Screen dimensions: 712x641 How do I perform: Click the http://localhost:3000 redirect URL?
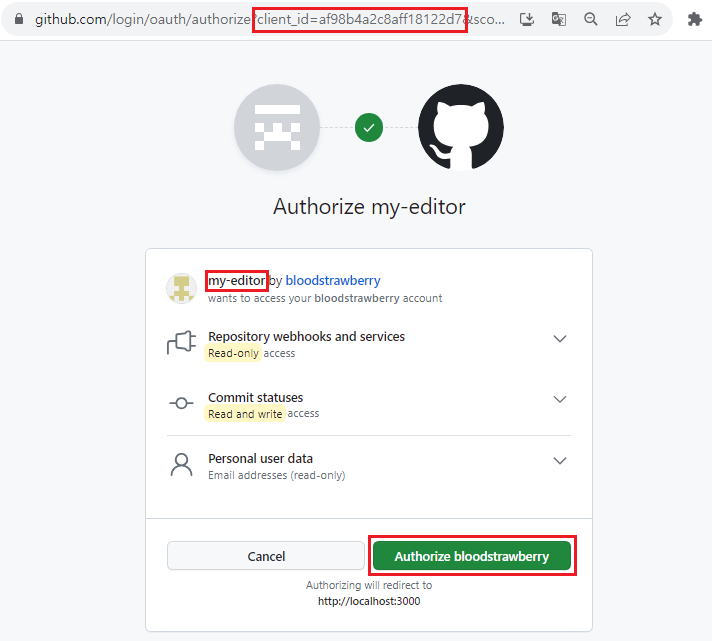(369, 601)
